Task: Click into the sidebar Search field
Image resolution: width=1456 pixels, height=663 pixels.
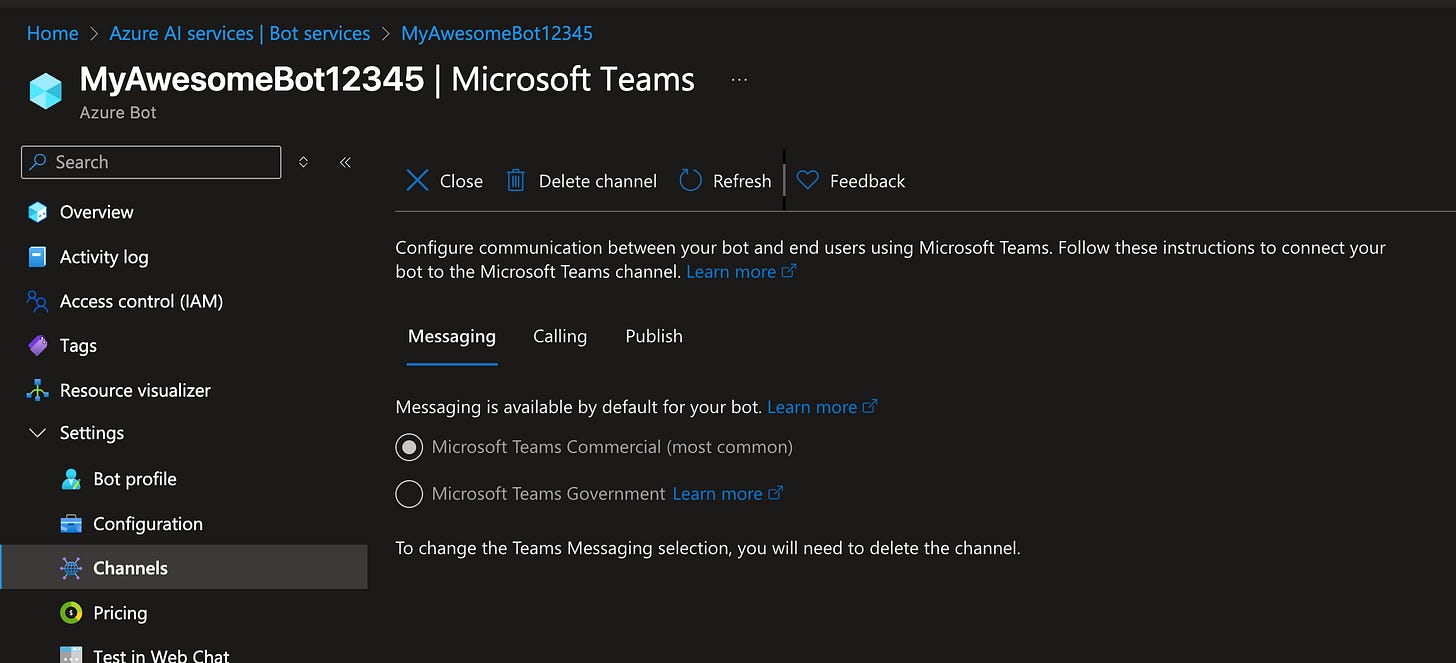Action: point(151,162)
